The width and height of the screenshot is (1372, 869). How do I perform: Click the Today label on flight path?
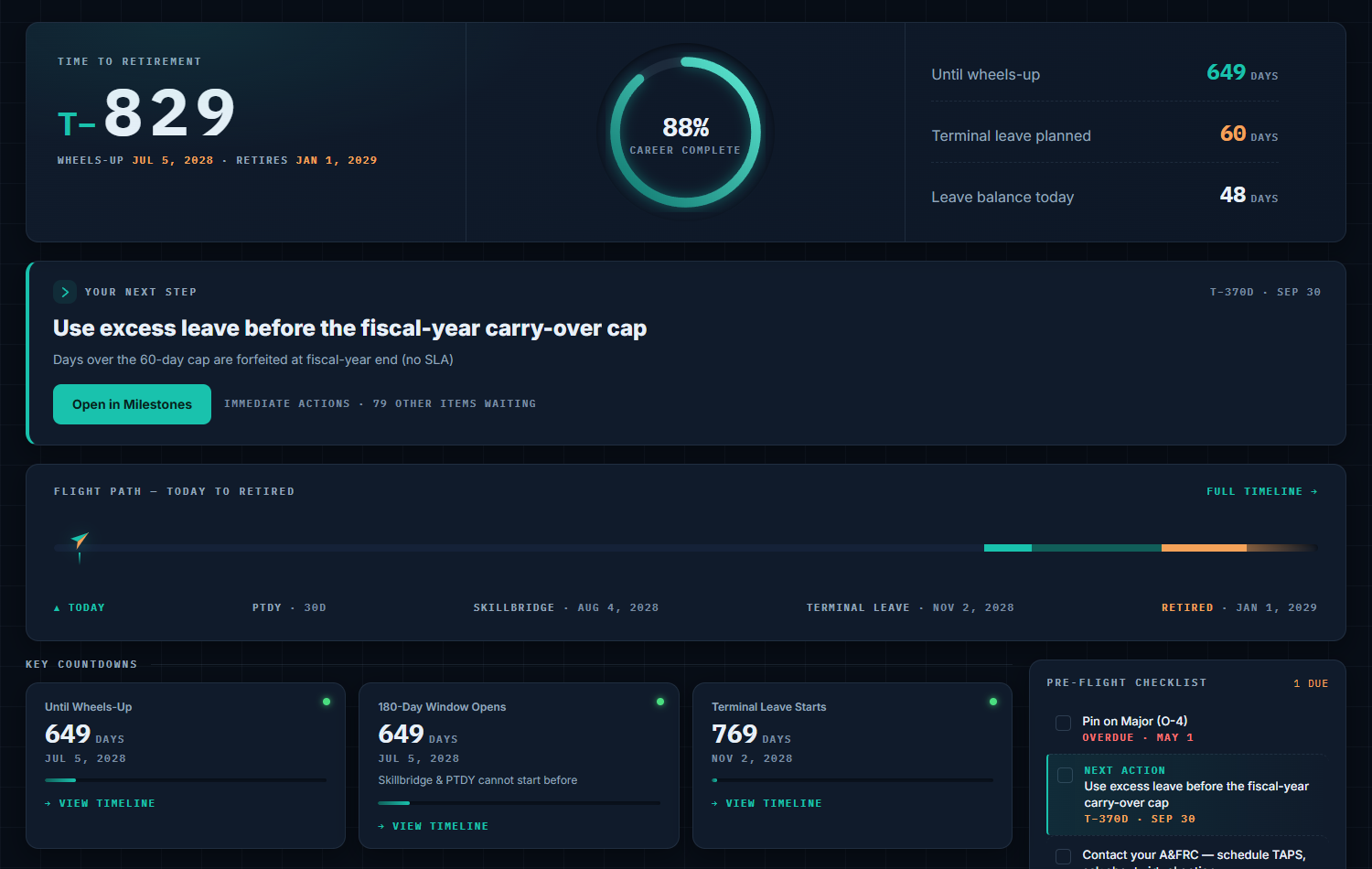80,607
